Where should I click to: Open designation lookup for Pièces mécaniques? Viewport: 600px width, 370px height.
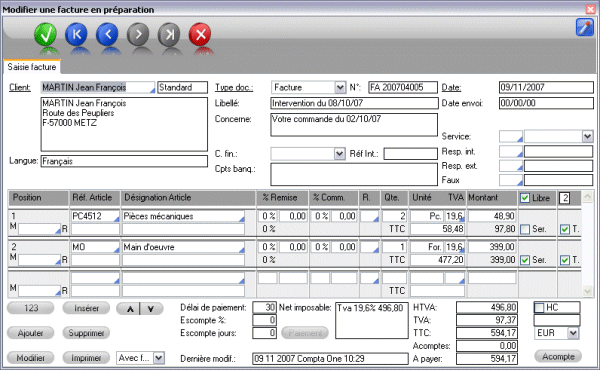241,219
